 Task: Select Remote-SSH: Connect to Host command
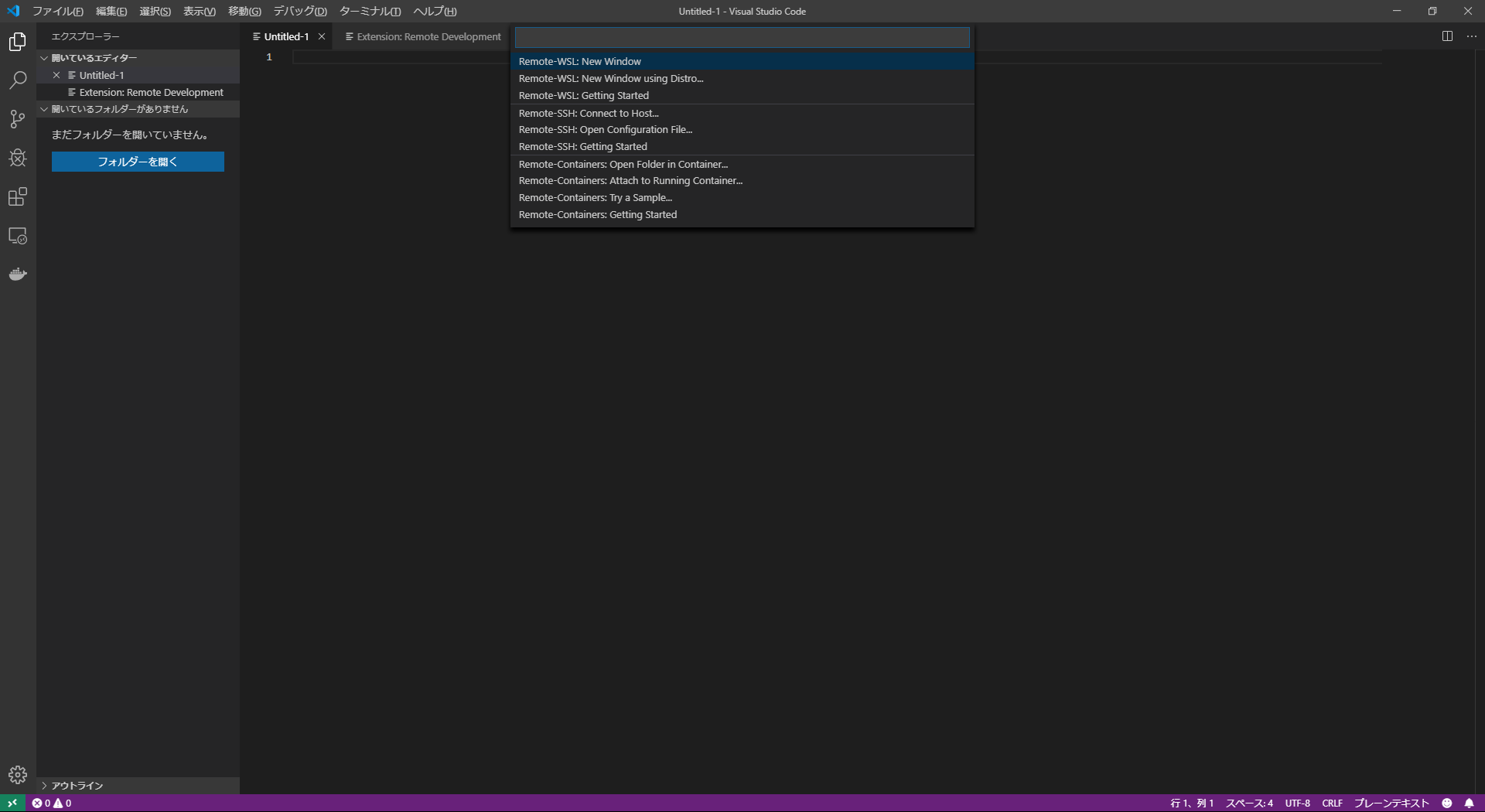point(588,112)
